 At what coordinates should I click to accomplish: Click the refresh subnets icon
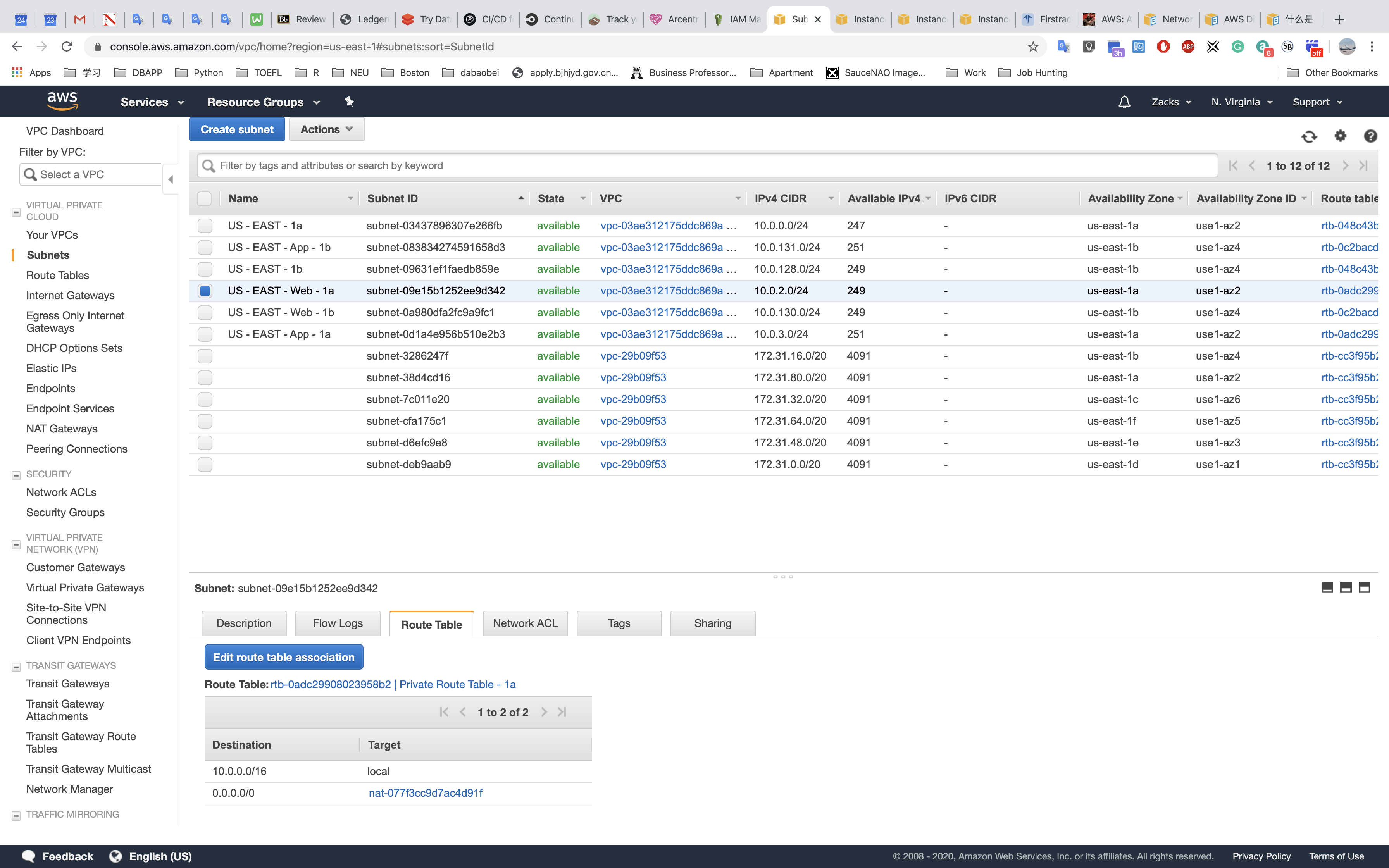pyautogui.click(x=1309, y=136)
